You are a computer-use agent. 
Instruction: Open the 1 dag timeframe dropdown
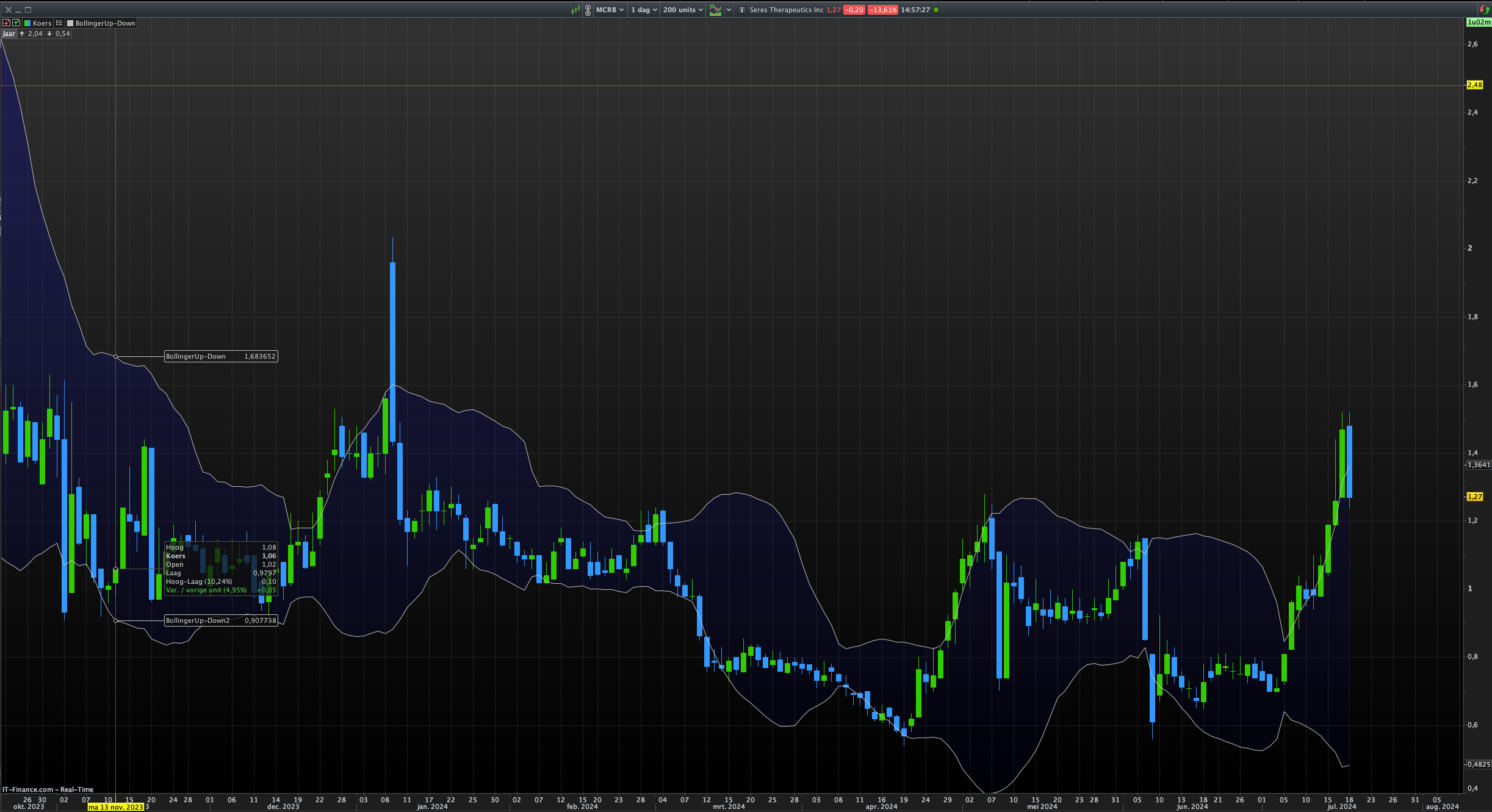pos(644,10)
